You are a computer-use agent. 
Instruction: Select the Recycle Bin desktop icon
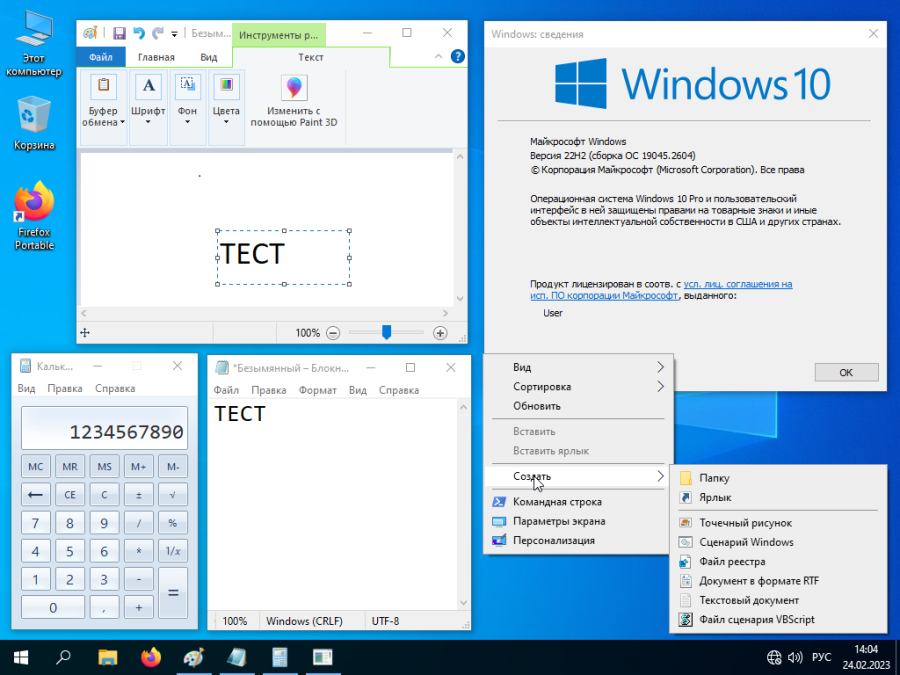pos(34,123)
